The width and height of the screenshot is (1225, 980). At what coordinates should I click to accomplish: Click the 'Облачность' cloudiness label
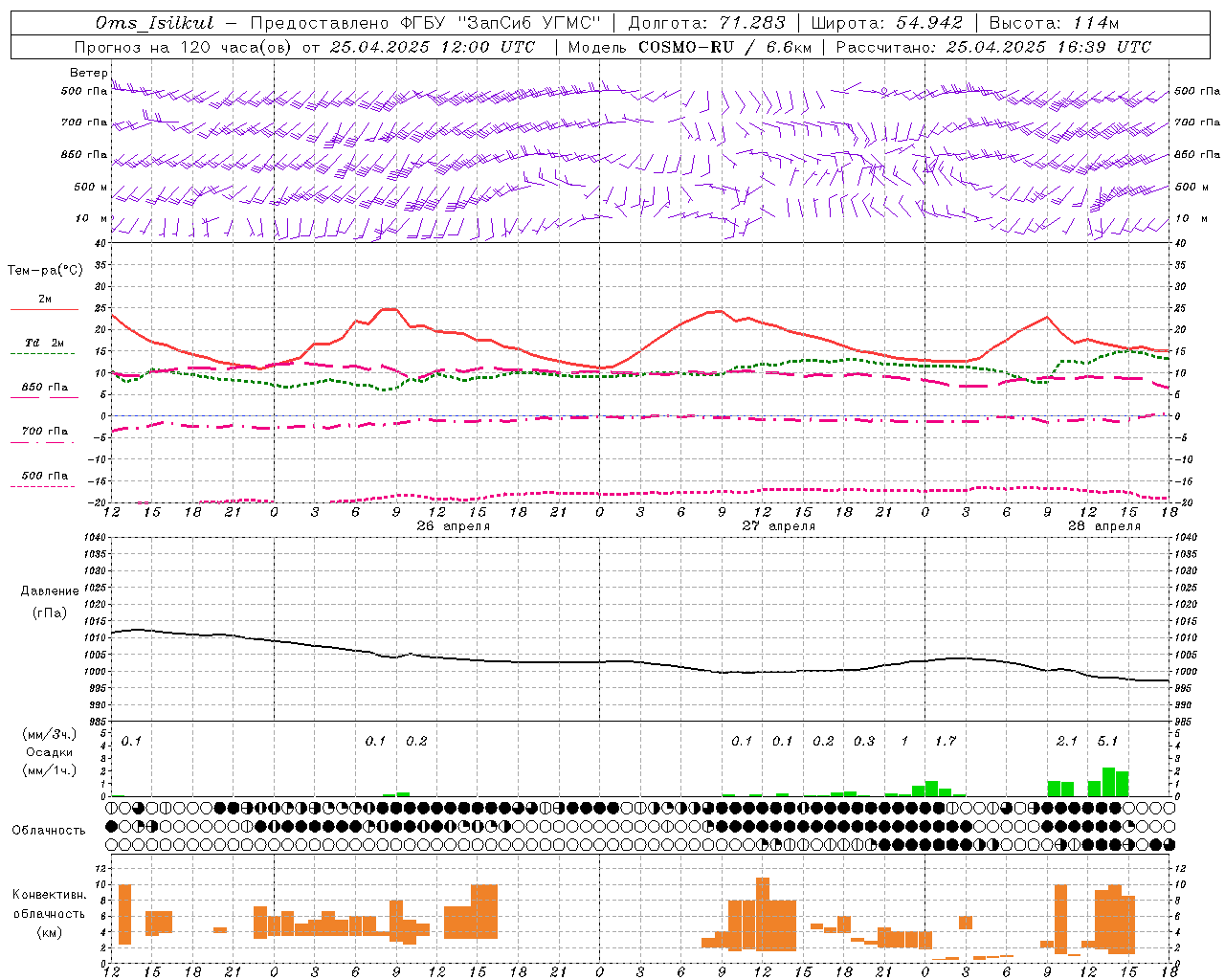pos(49,831)
